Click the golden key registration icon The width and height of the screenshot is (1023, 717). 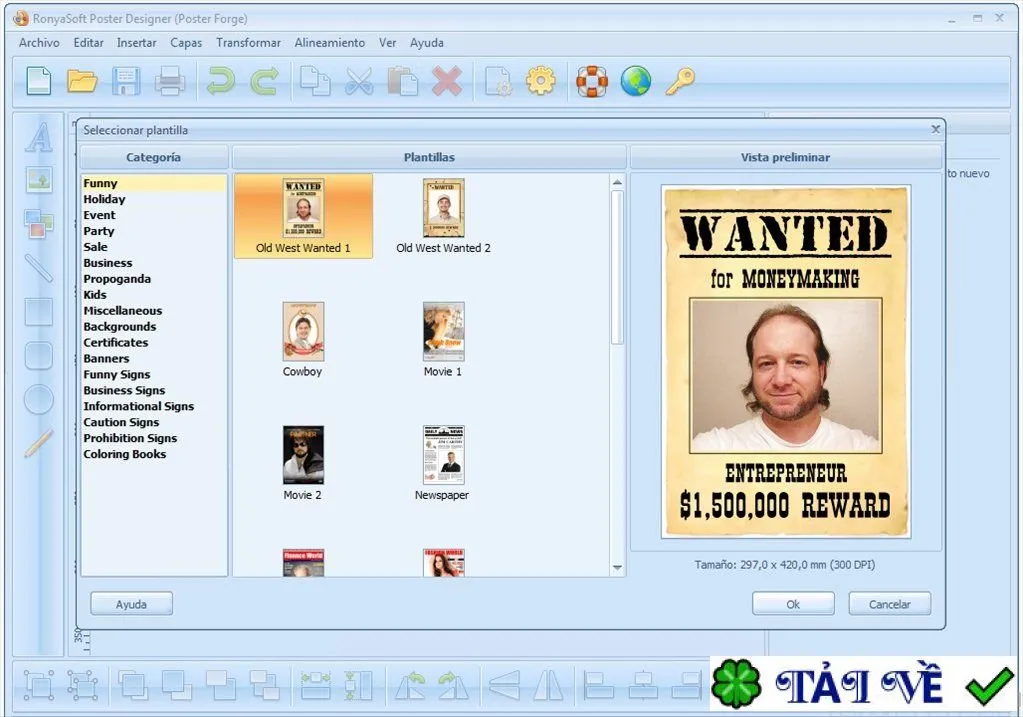click(x=680, y=82)
